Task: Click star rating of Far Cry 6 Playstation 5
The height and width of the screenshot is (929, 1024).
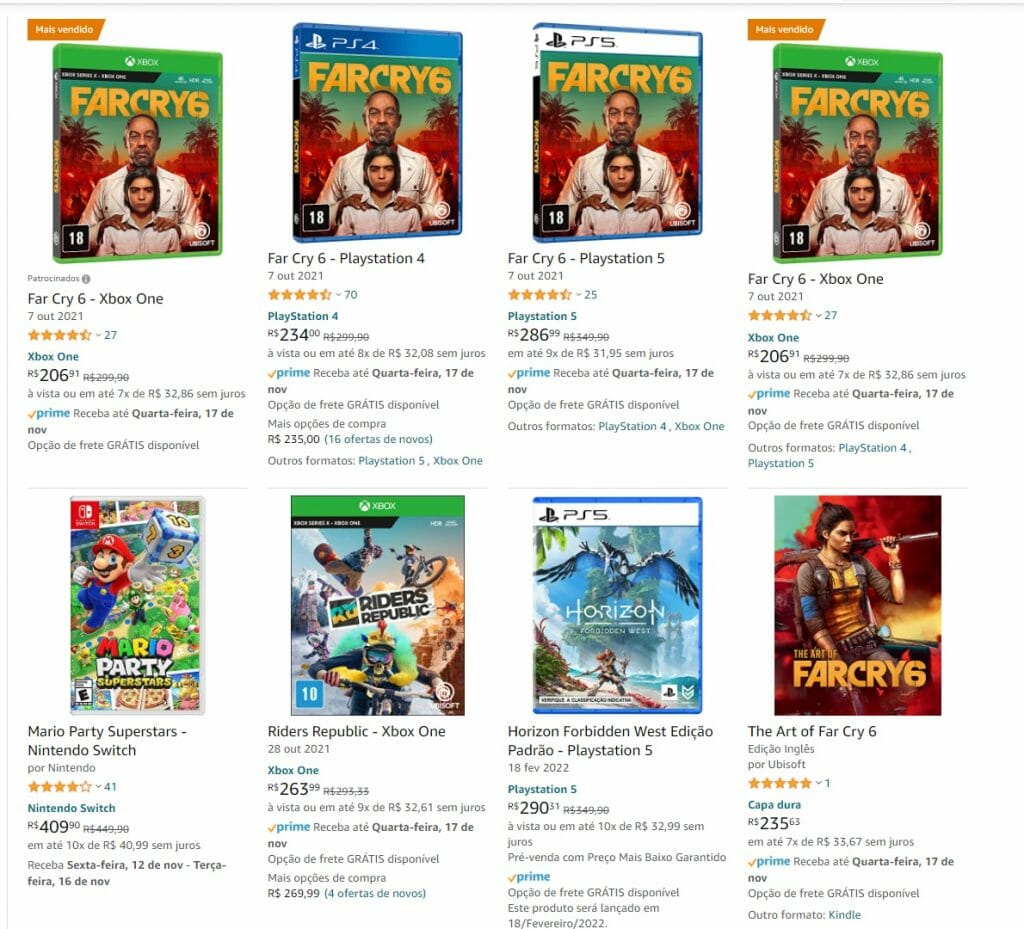Action: pos(539,294)
